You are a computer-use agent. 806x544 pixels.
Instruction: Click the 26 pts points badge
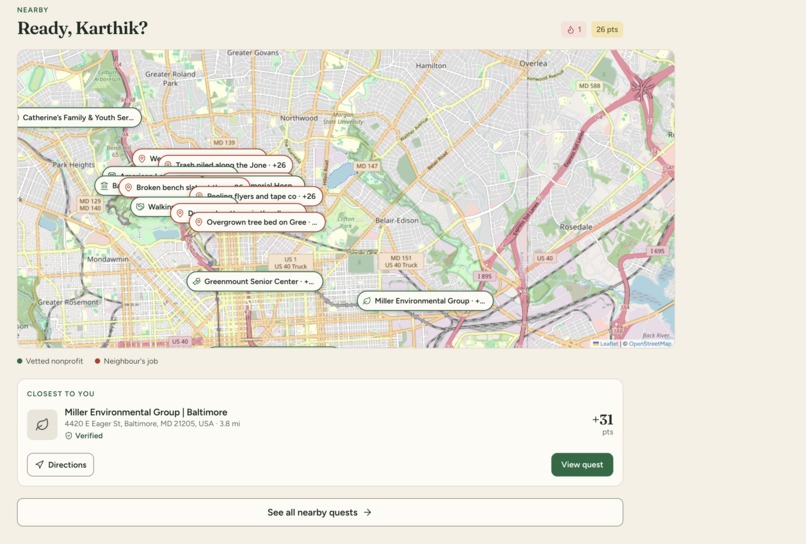click(x=607, y=30)
